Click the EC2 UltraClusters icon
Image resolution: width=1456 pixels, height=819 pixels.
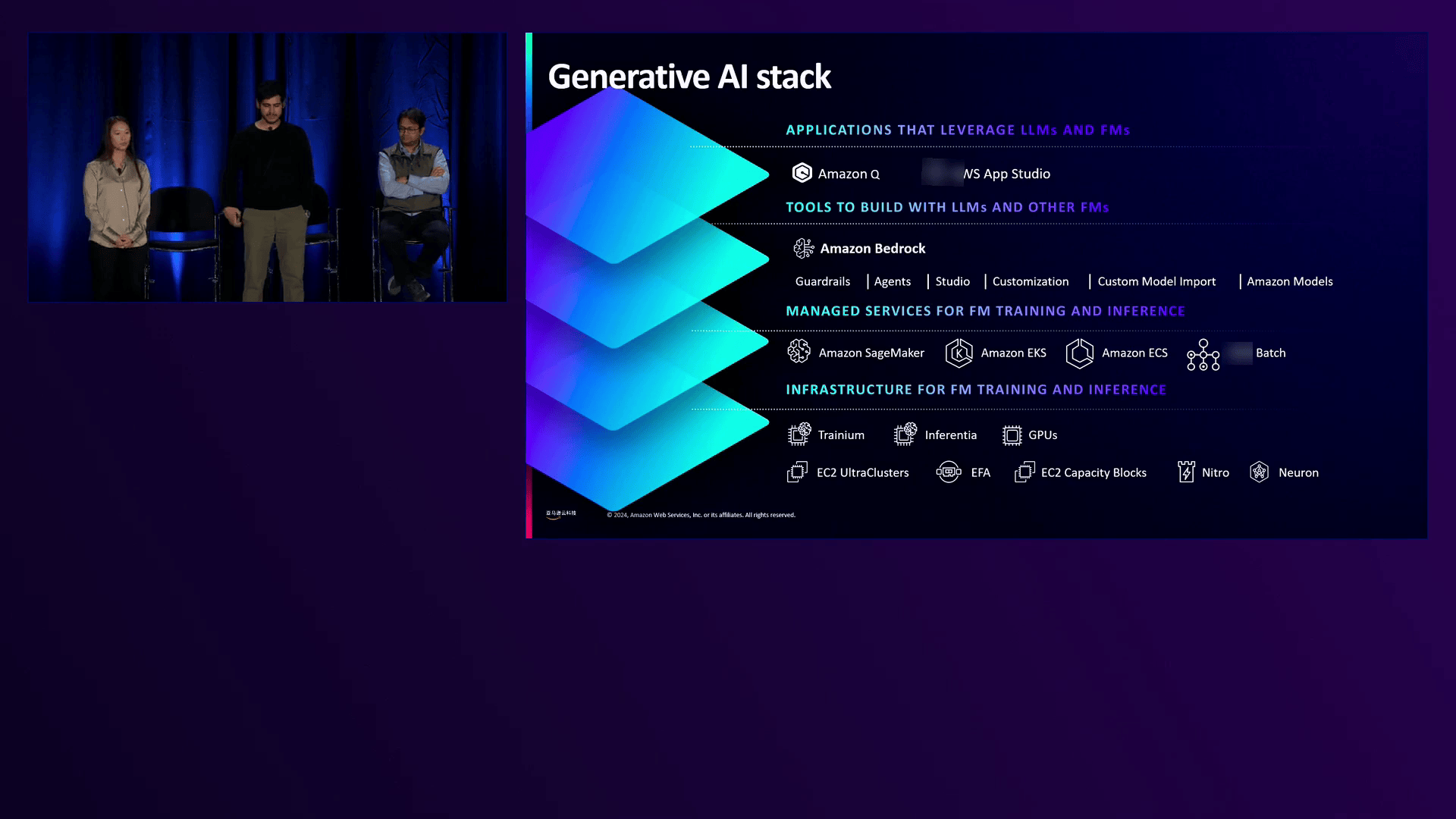point(797,472)
